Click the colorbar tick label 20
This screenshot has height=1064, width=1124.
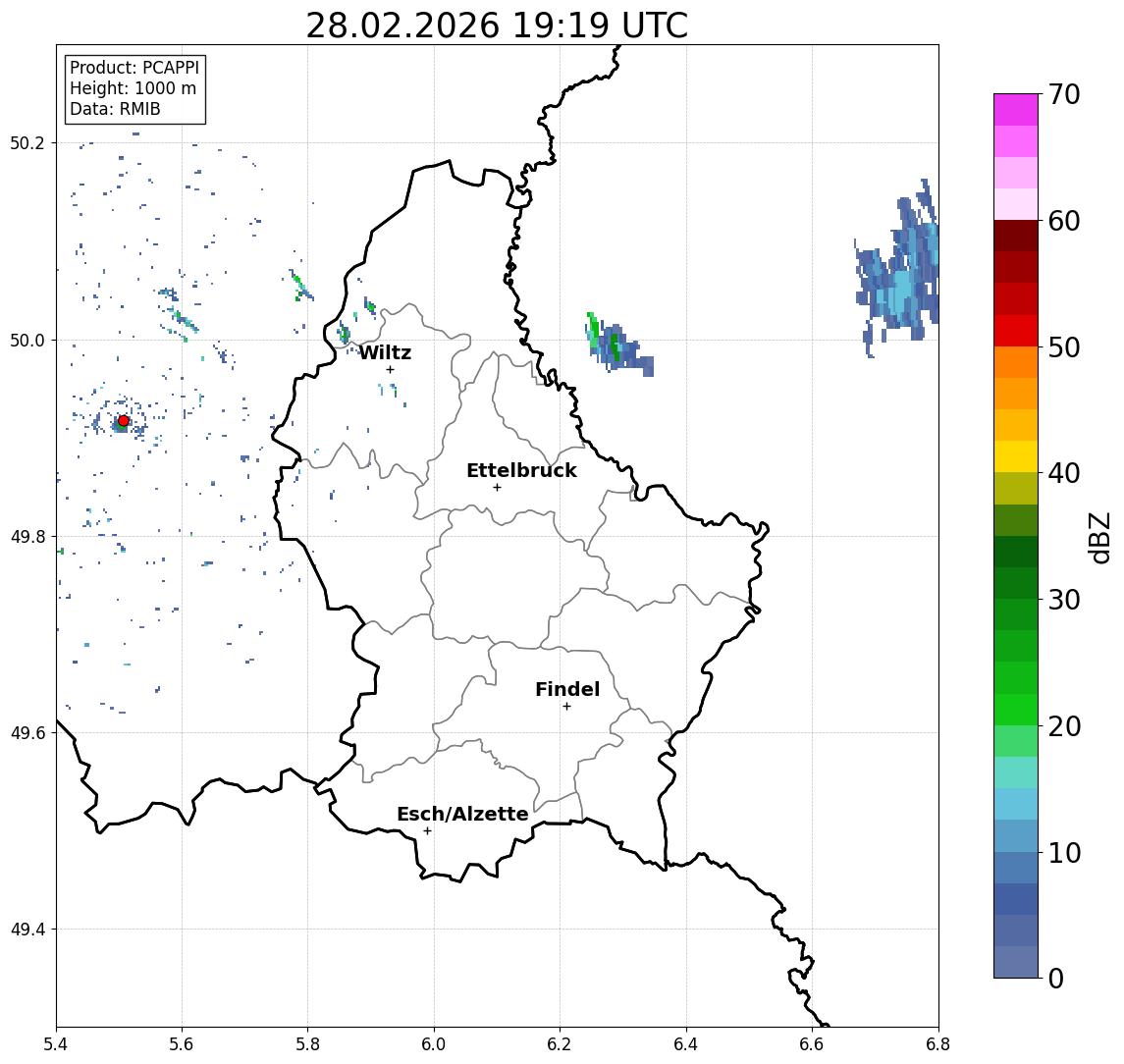tap(1064, 725)
